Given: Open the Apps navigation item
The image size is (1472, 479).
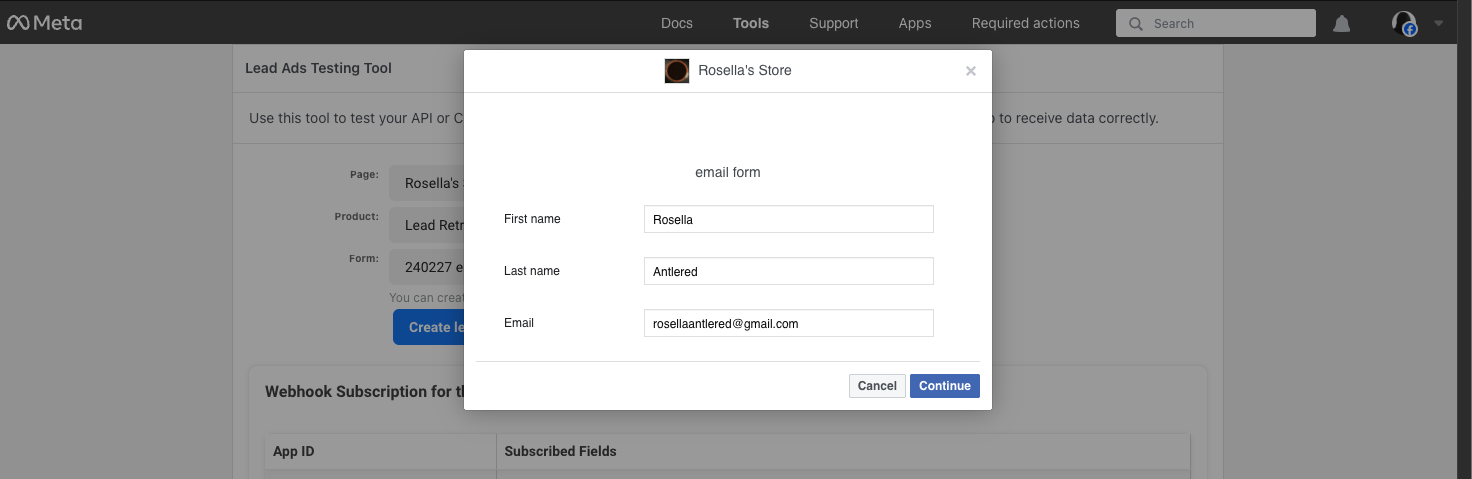Looking at the screenshot, I should [915, 23].
